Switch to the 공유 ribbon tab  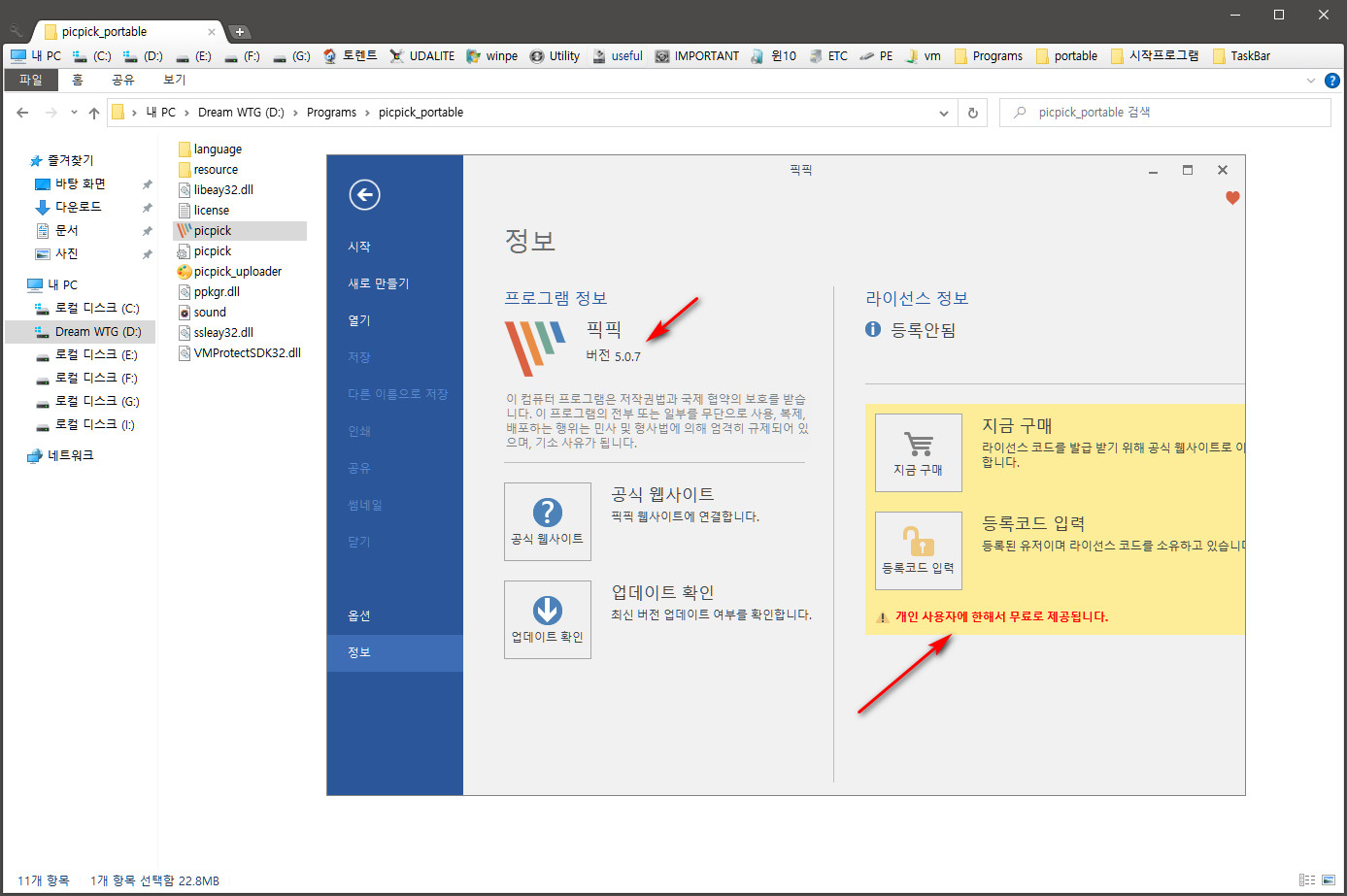pyautogui.click(x=123, y=80)
